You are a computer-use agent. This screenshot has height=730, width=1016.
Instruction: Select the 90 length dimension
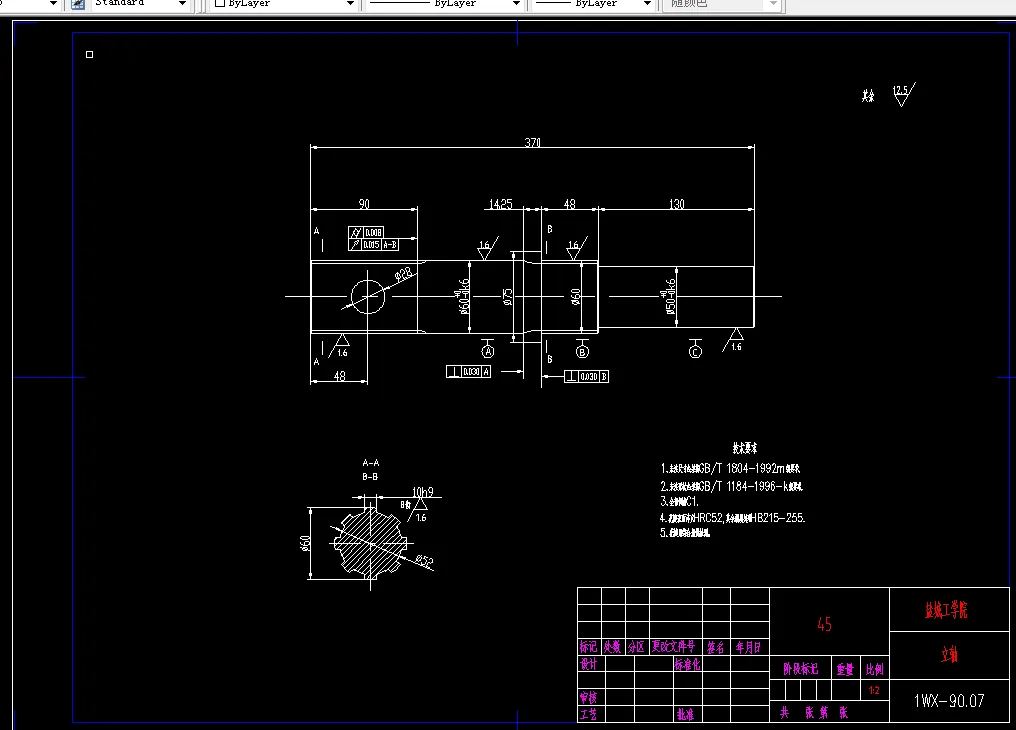coord(364,204)
